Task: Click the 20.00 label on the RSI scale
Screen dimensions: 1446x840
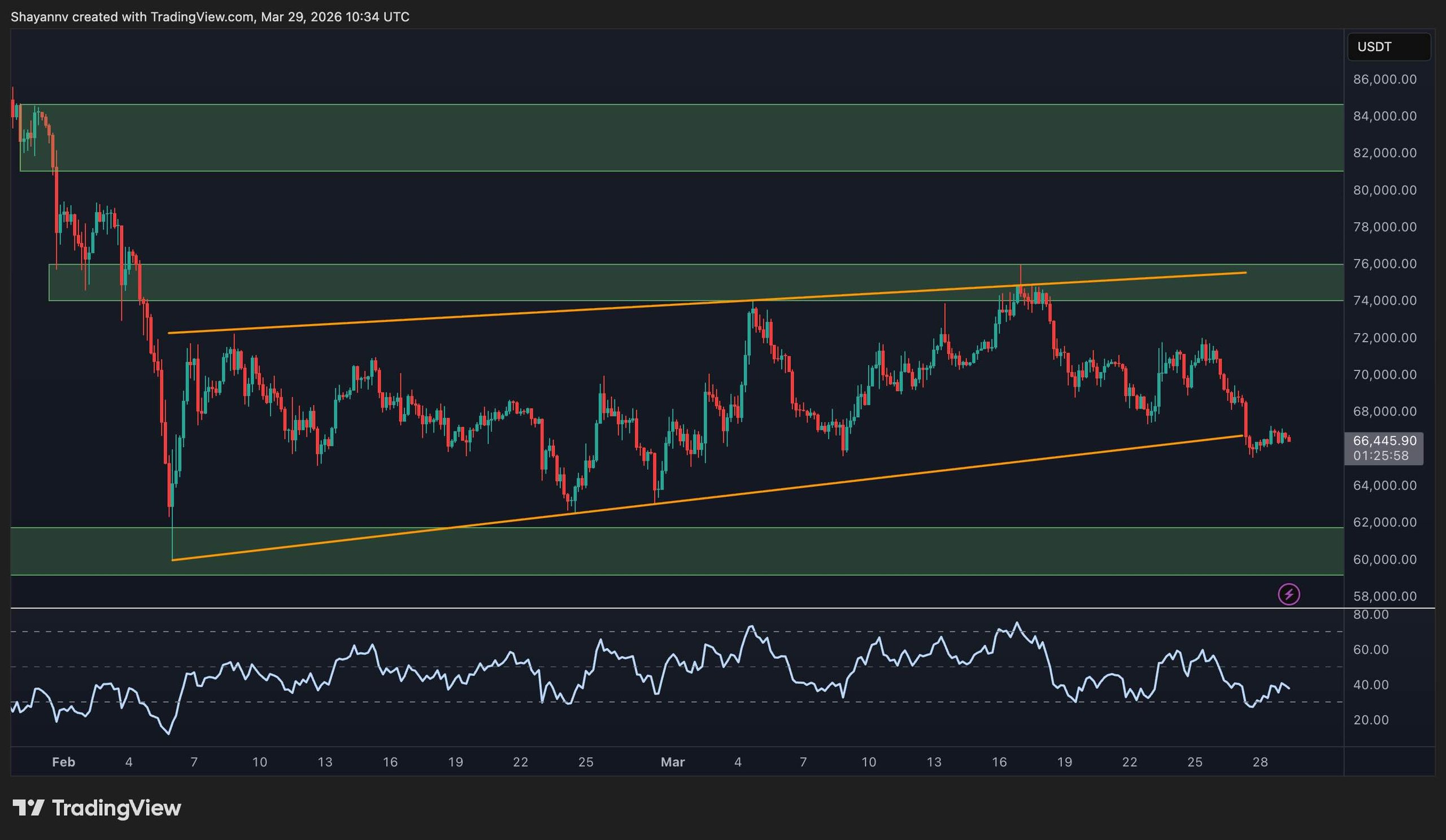Action: pos(1370,720)
